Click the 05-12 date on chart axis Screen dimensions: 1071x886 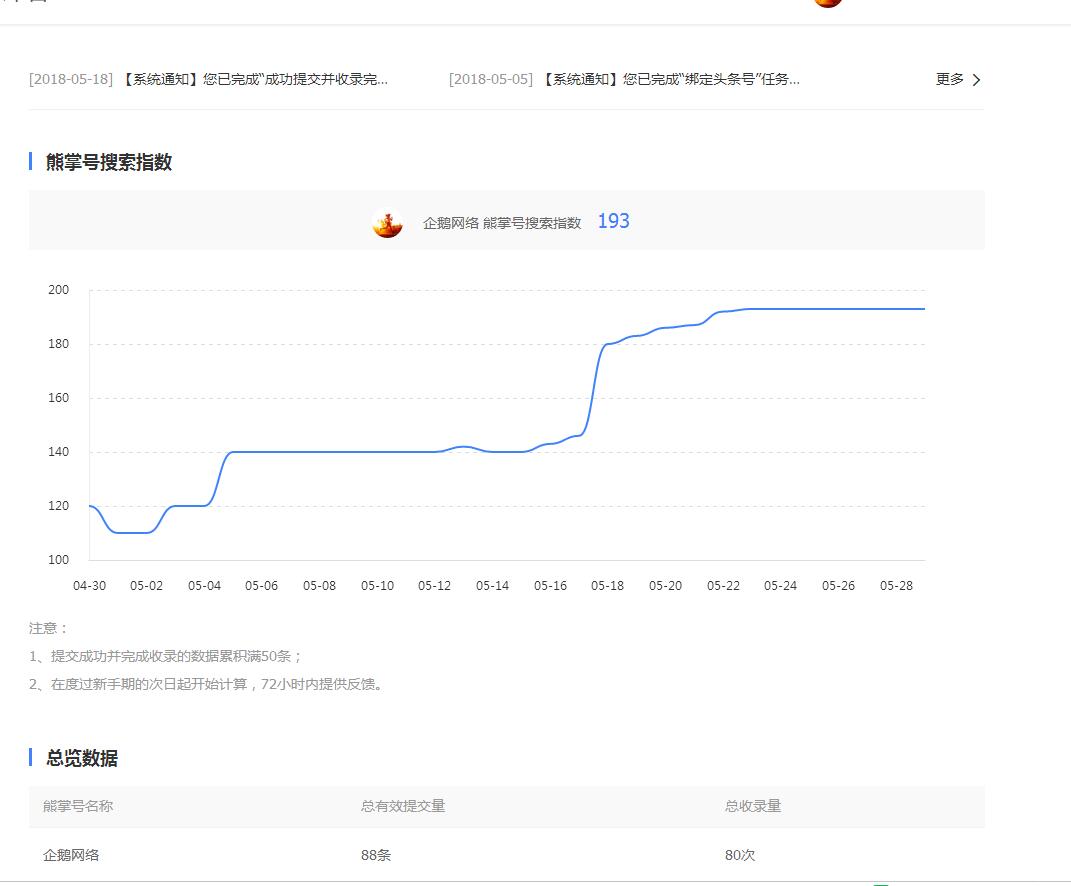[x=435, y=586]
